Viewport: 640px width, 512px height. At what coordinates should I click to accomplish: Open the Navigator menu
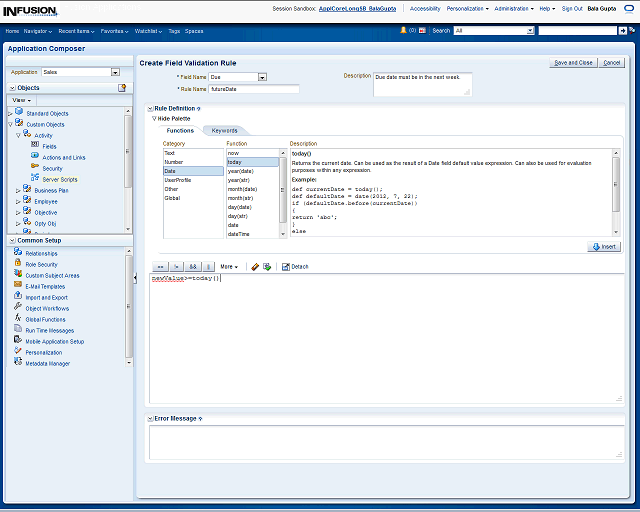[39, 31]
